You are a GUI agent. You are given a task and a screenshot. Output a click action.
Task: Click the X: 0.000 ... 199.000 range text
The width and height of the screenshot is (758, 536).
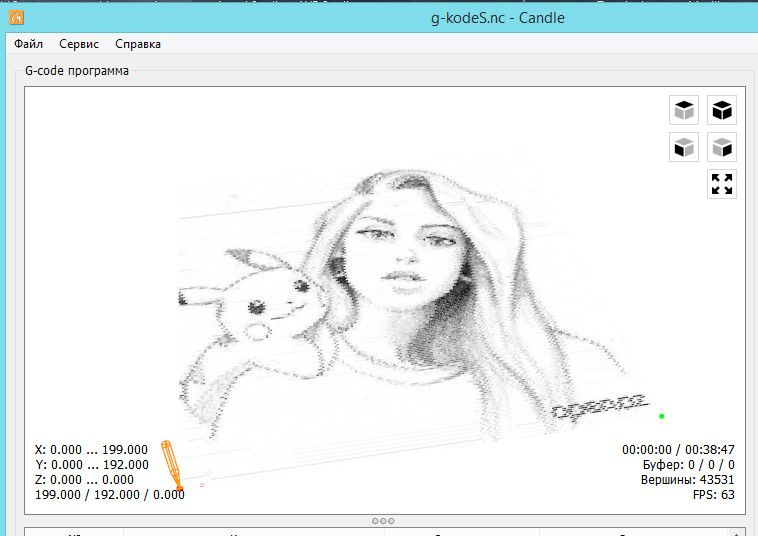91,449
